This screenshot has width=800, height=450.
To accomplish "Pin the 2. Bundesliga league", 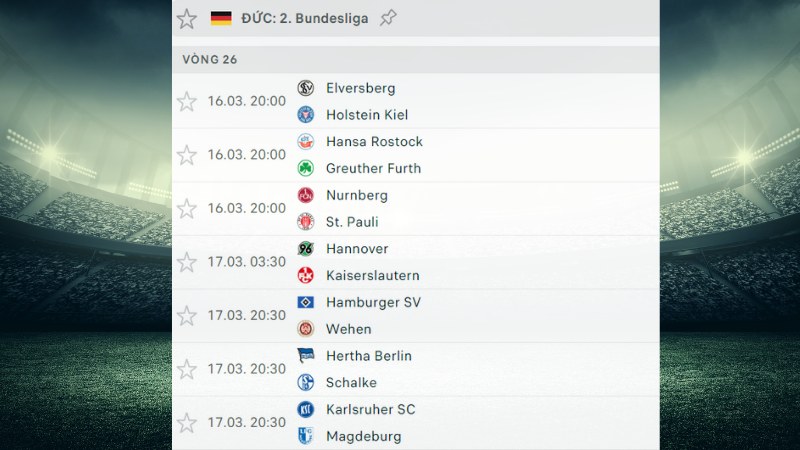I will coord(388,18).
